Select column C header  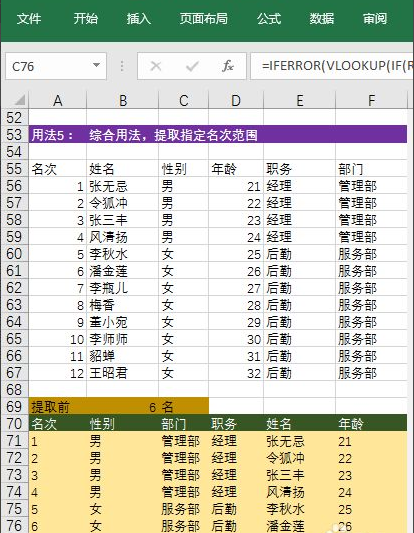pyautogui.click(x=183, y=101)
